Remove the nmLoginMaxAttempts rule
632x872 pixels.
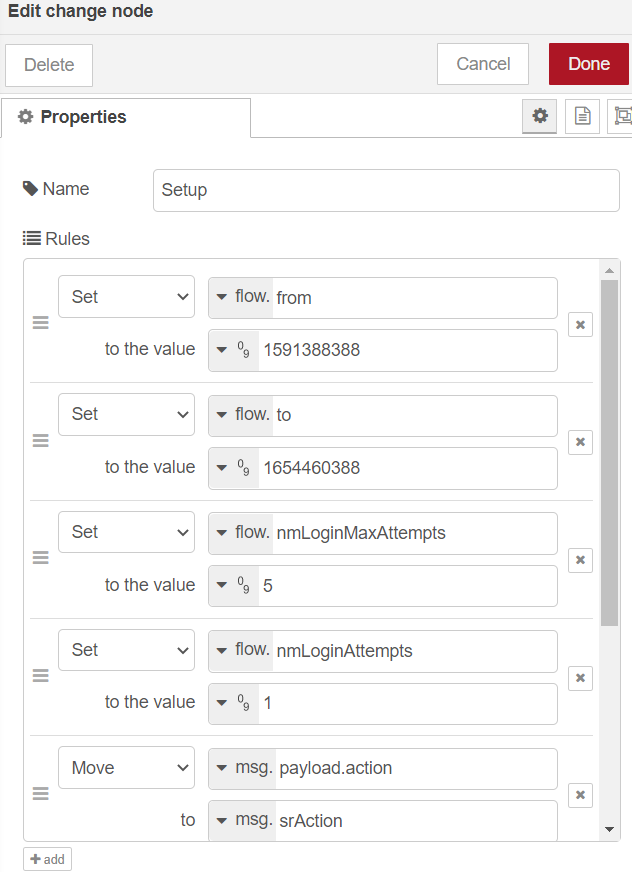tap(580, 560)
